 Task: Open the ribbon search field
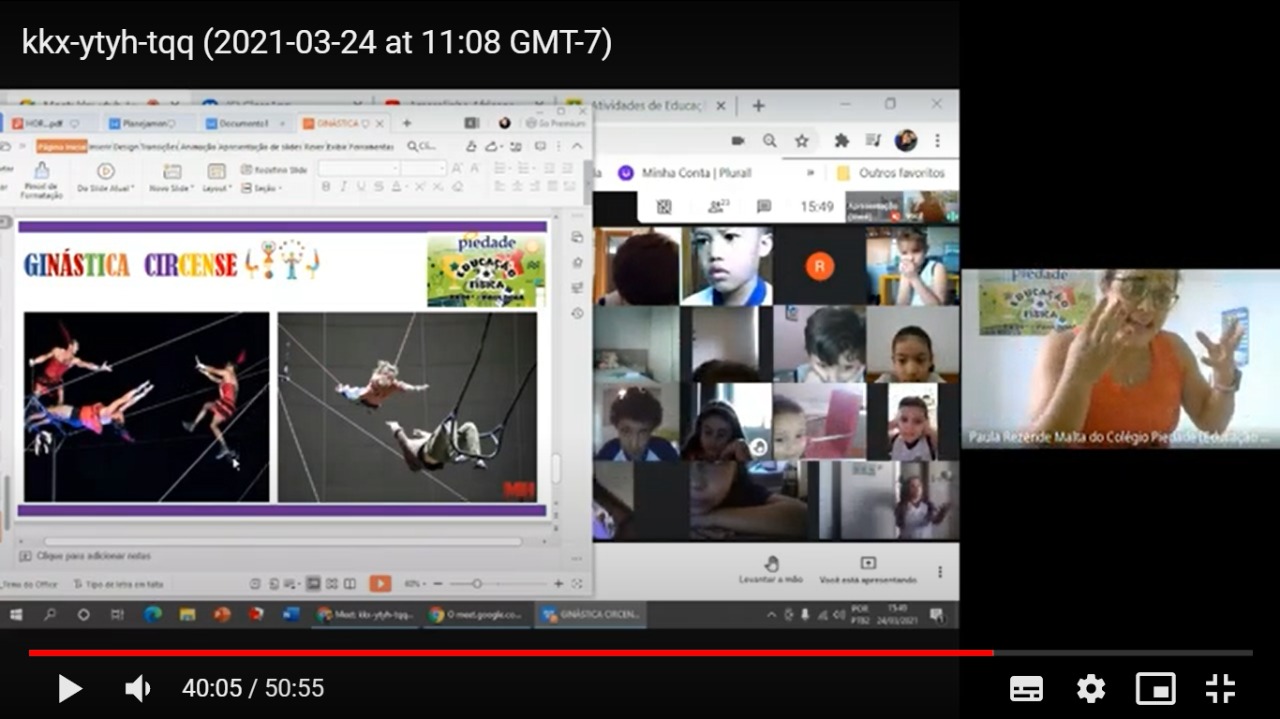click(422, 146)
